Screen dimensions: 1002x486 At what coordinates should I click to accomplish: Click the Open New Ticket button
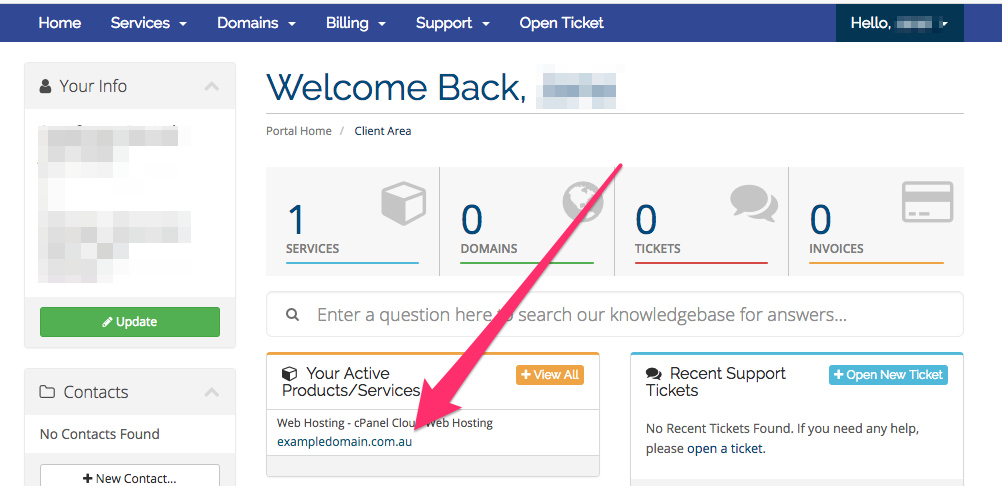click(x=888, y=375)
